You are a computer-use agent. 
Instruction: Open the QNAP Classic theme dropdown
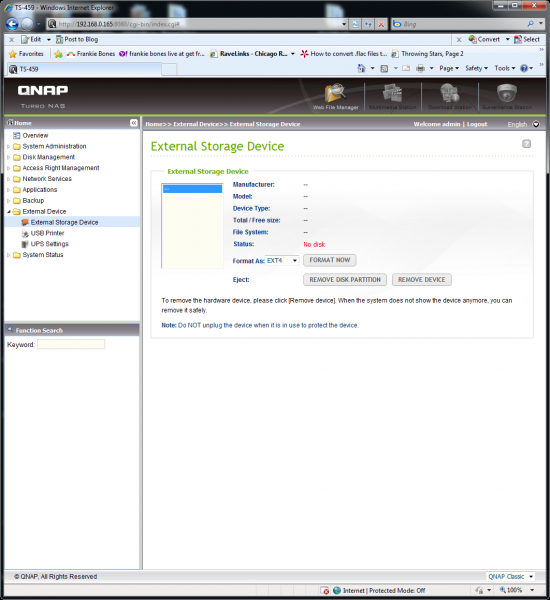[511, 577]
